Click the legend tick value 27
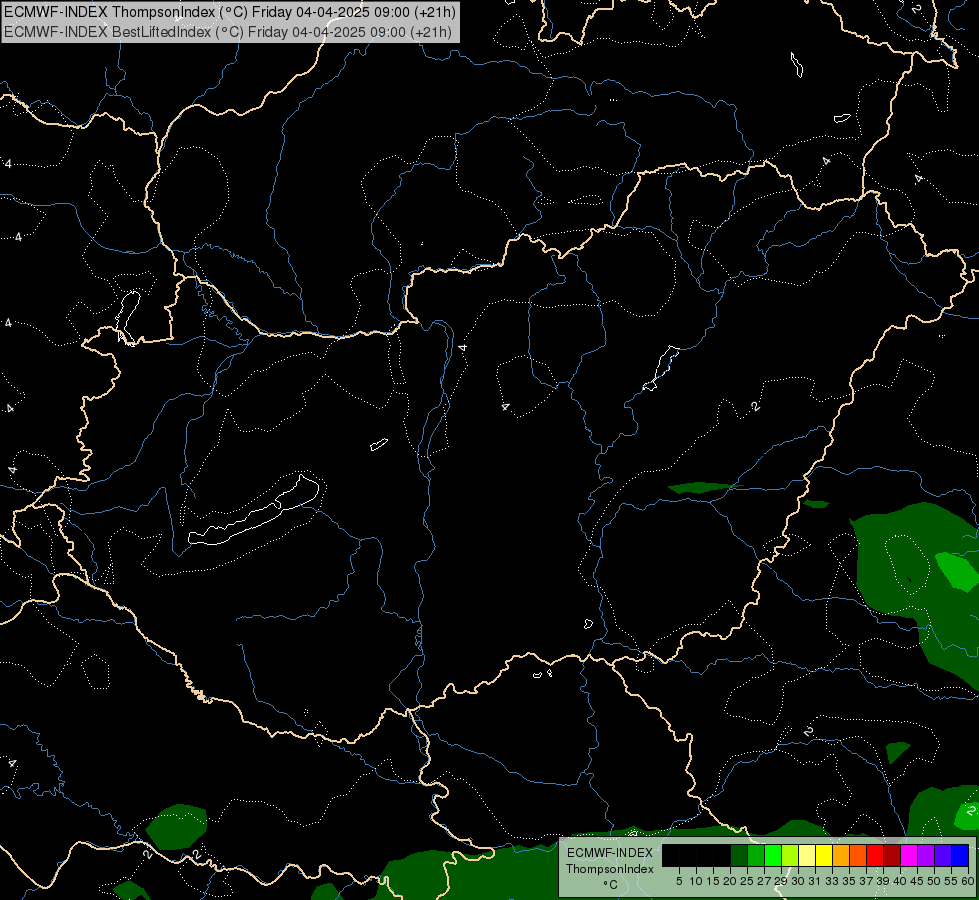 [x=764, y=881]
